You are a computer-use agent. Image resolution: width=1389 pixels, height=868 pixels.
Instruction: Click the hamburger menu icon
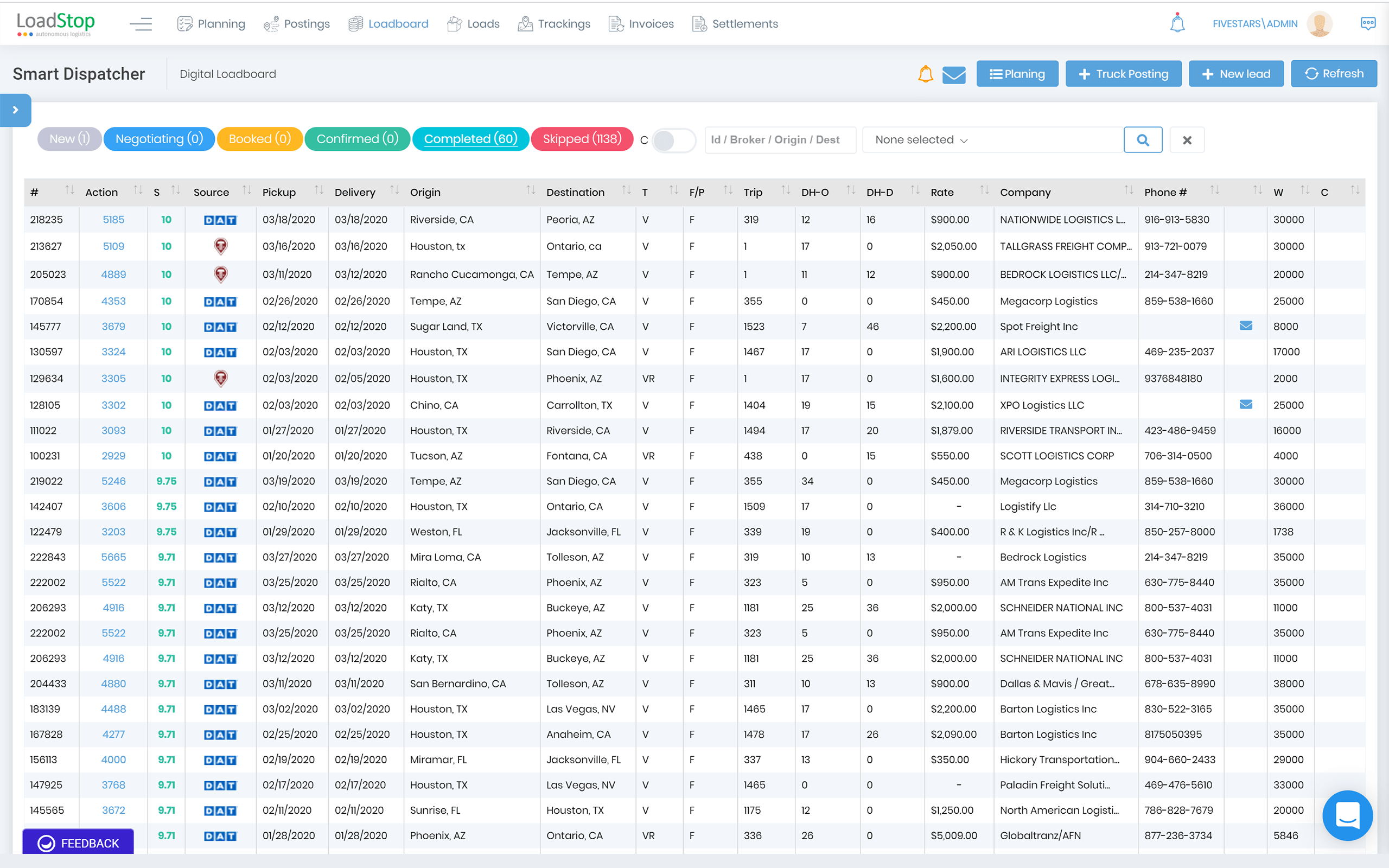(x=141, y=23)
